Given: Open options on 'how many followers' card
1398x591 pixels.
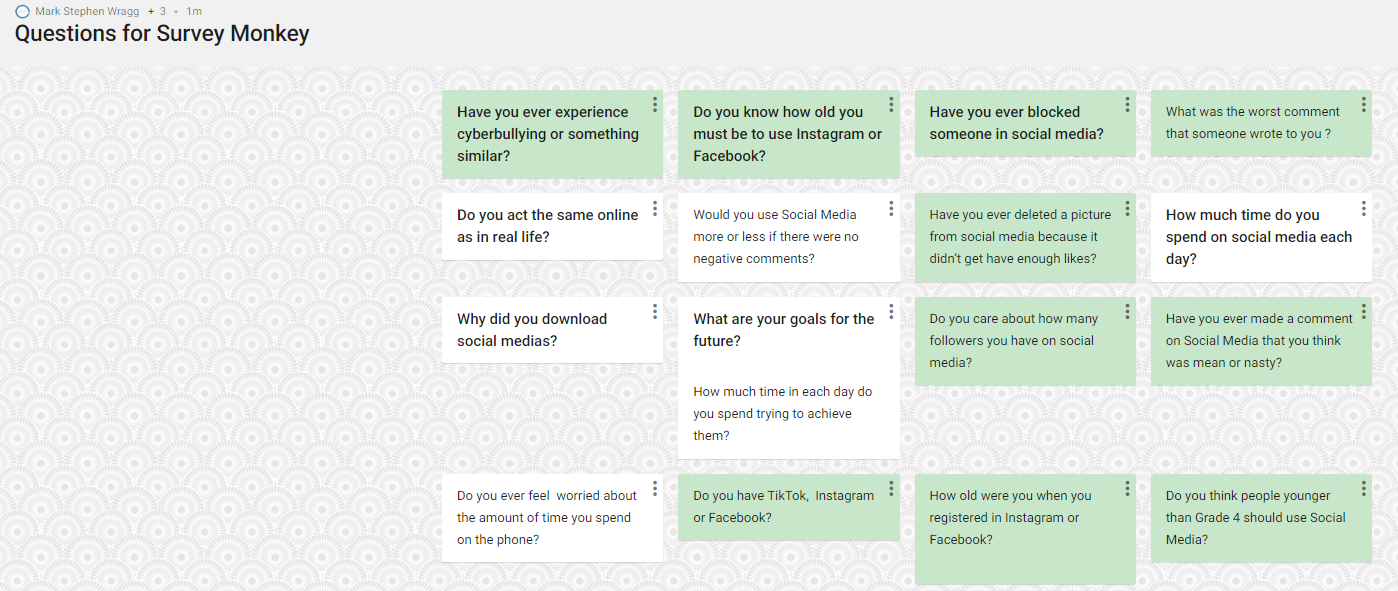Looking at the screenshot, I should (x=1127, y=312).
